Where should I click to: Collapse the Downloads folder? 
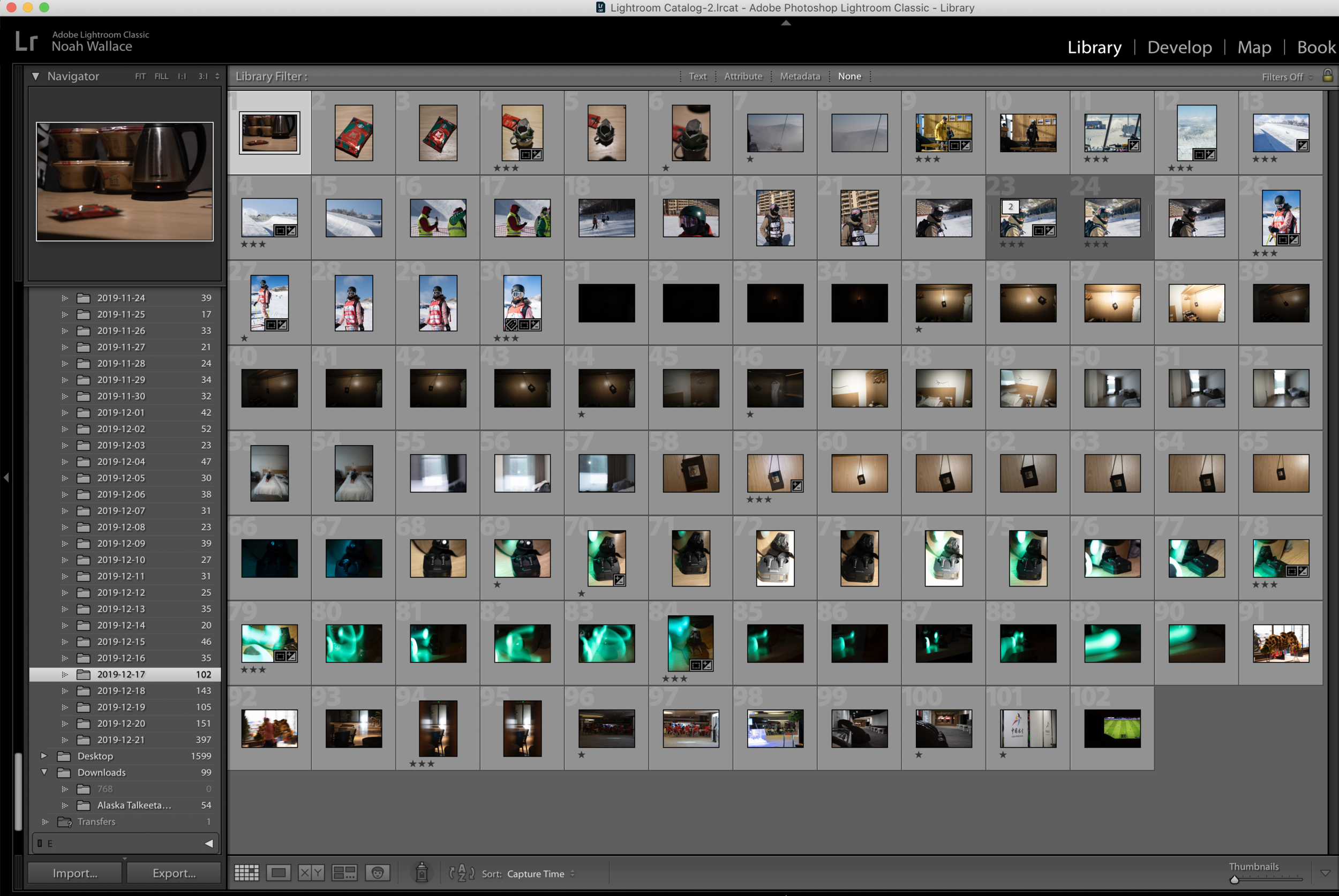(43, 772)
